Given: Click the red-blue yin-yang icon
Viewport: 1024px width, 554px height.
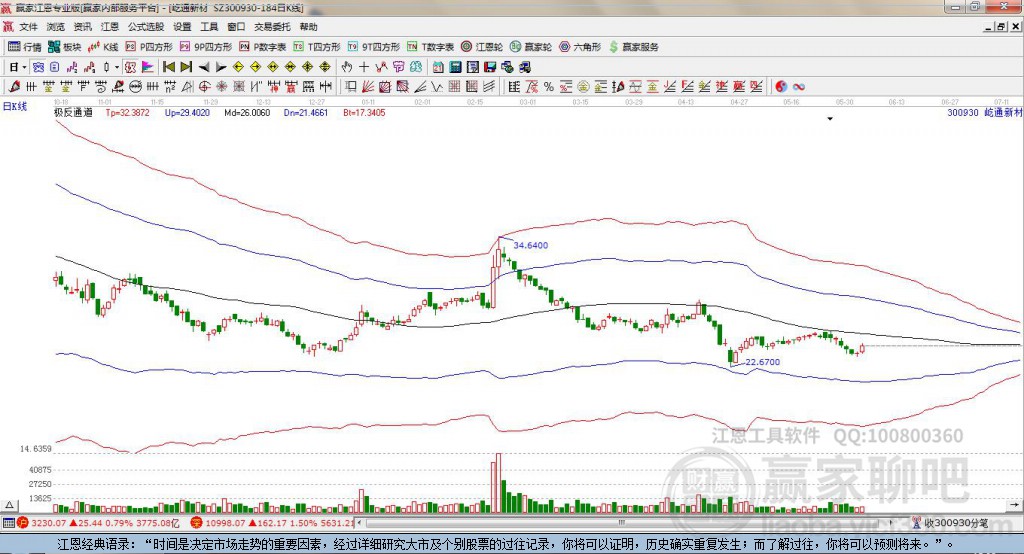Looking at the screenshot, I should (781, 86).
